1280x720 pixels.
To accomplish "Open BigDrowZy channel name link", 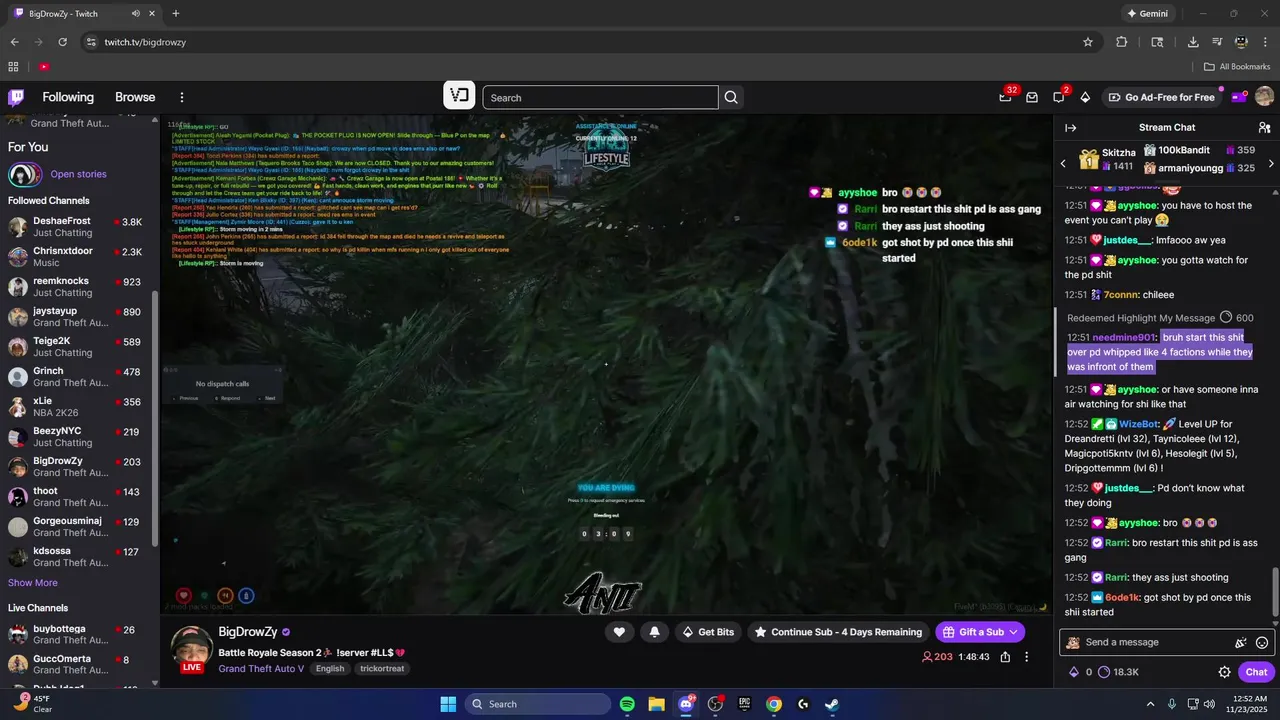I will click(x=248, y=632).
